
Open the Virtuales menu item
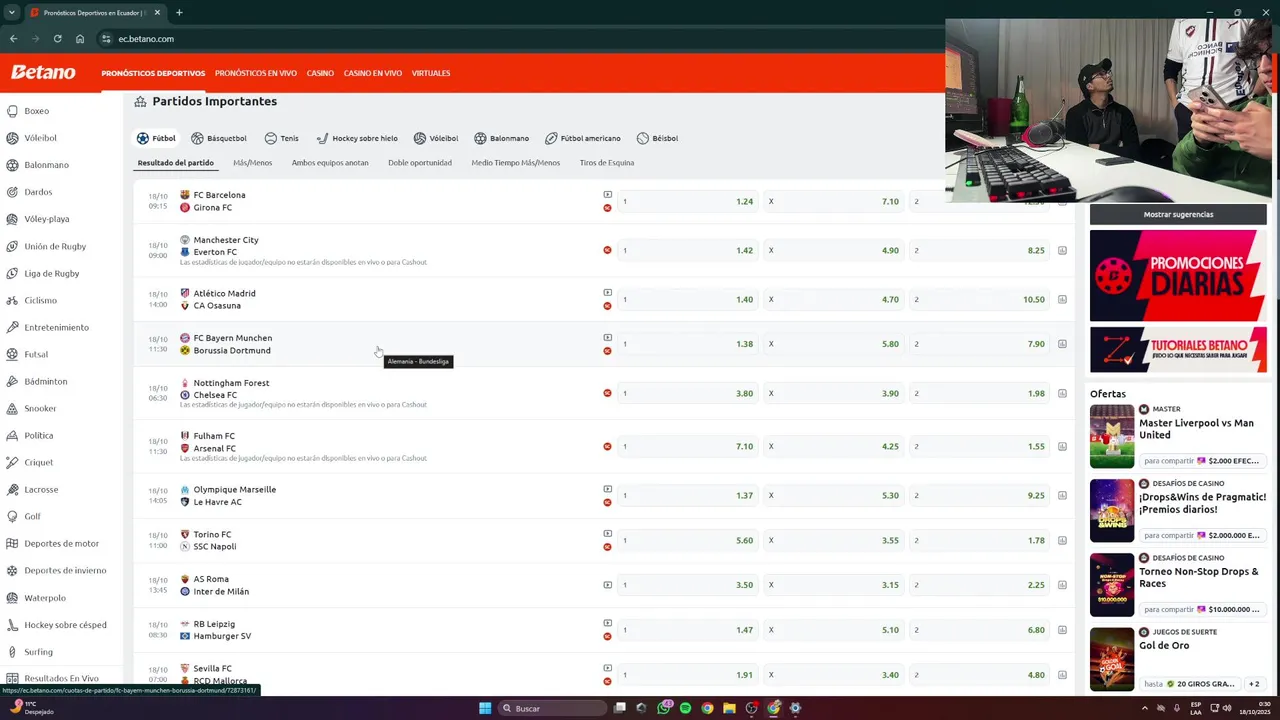[431, 73]
